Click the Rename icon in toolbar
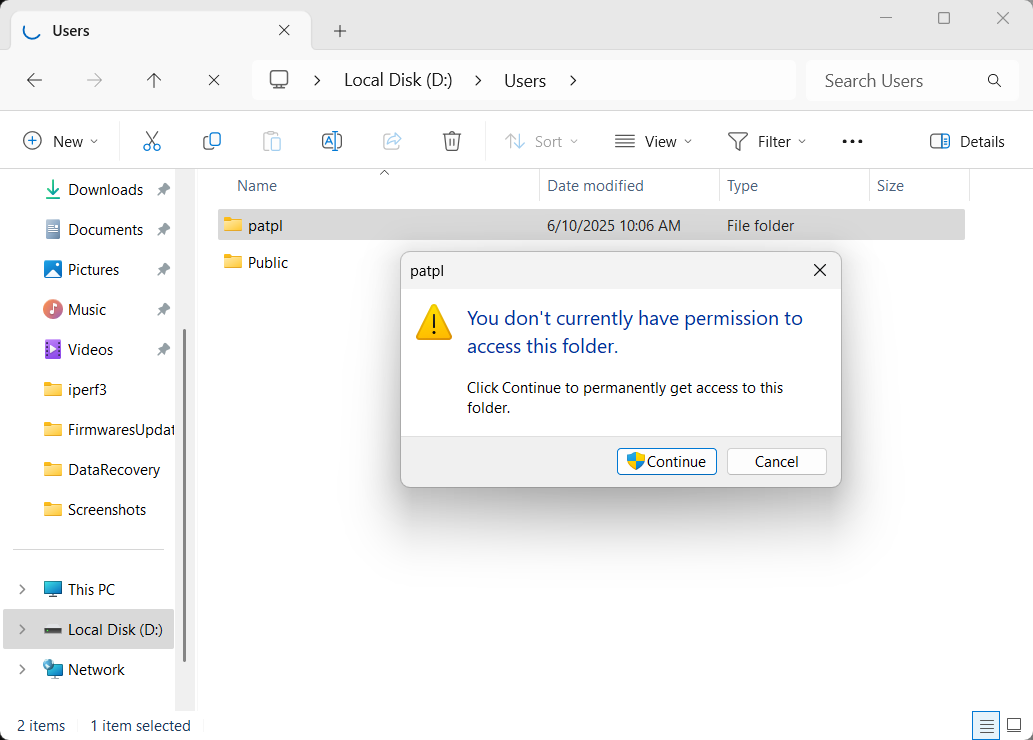 tap(332, 141)
